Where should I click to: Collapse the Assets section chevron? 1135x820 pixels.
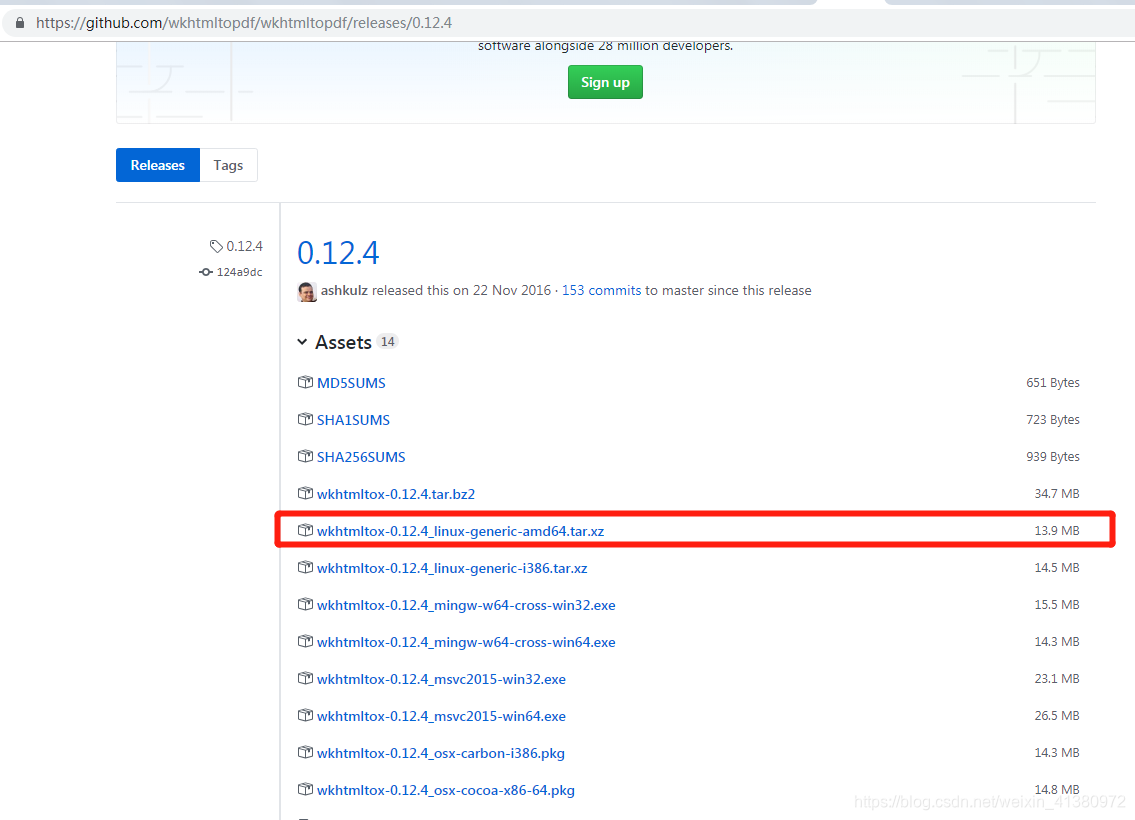(302, 342)
